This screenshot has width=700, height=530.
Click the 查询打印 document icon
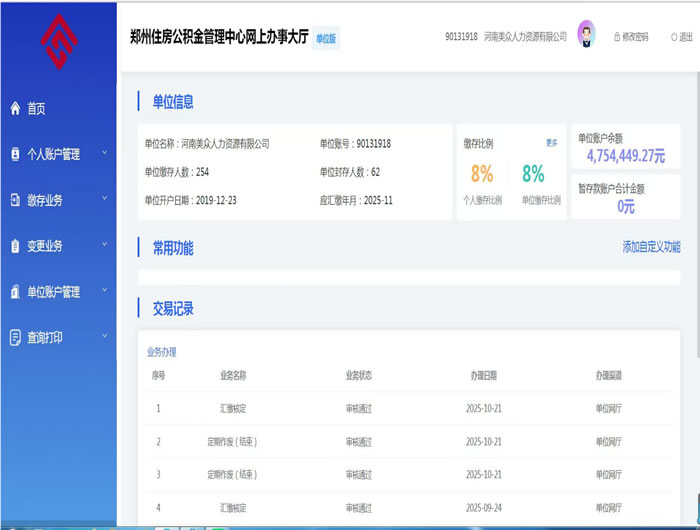(15, 338)
